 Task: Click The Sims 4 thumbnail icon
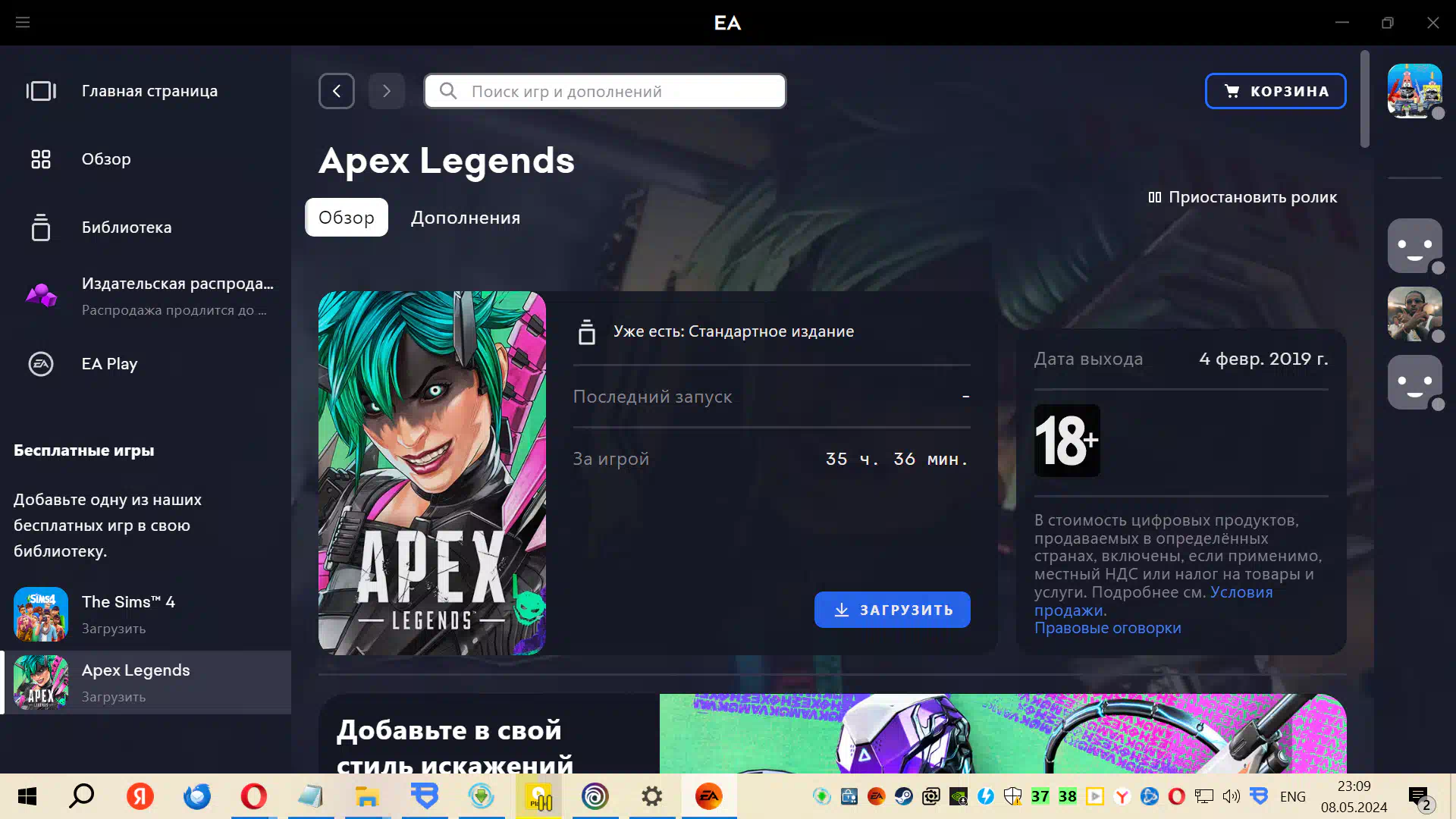[x=41, y=614]
